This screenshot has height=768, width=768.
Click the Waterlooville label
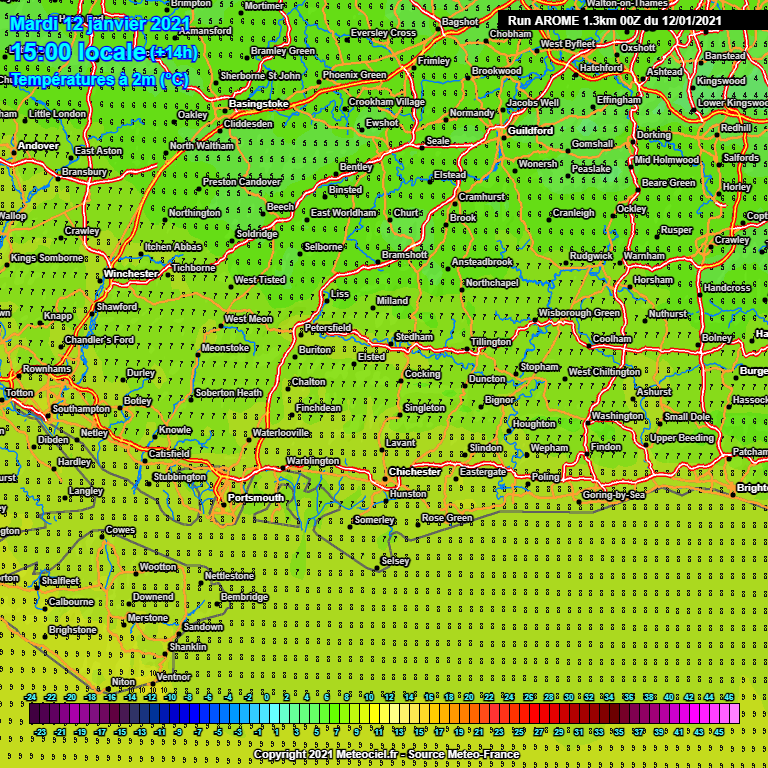[x=281, y=432]
